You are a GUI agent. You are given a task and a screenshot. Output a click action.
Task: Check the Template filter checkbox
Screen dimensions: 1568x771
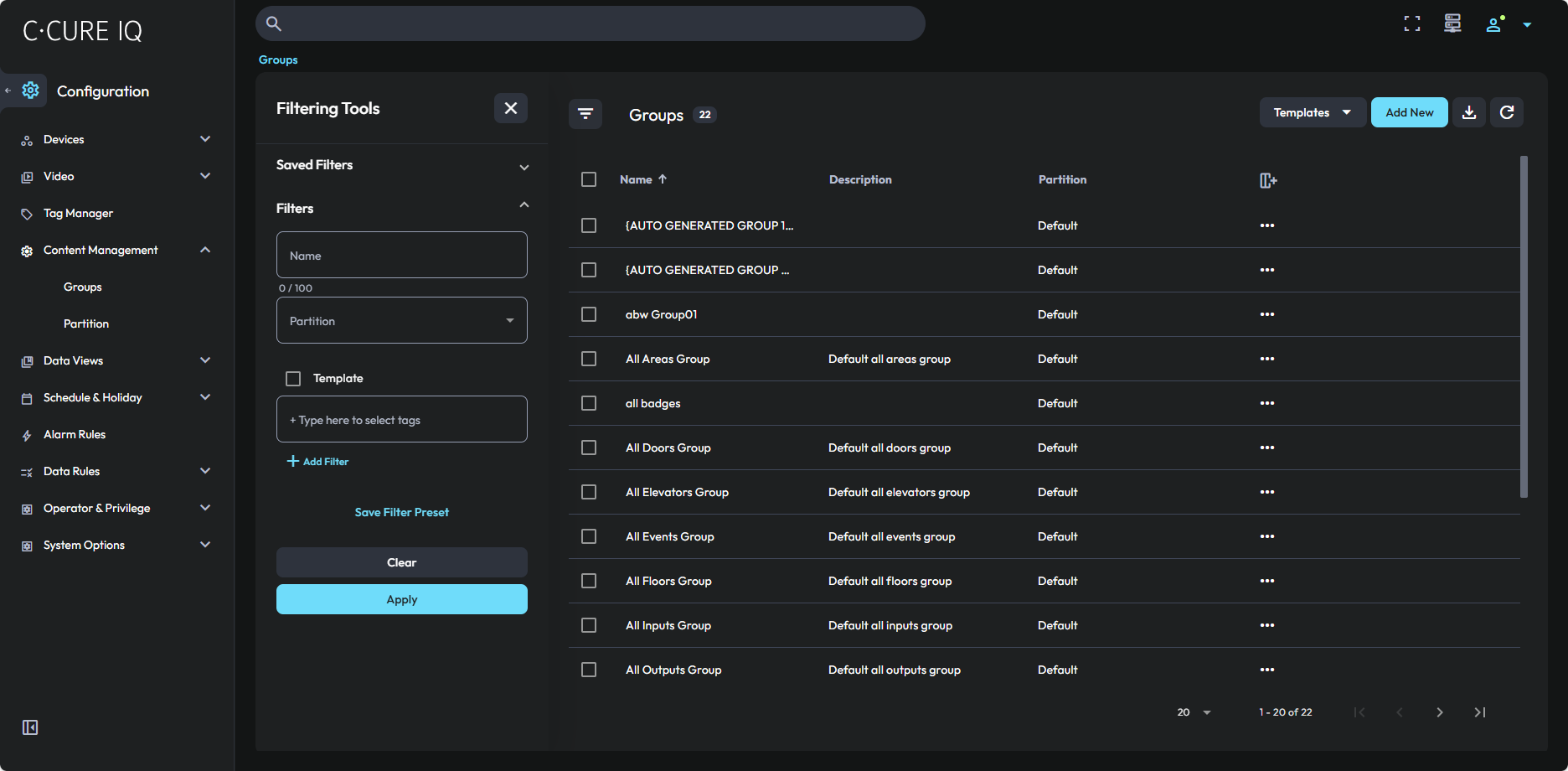293,379
